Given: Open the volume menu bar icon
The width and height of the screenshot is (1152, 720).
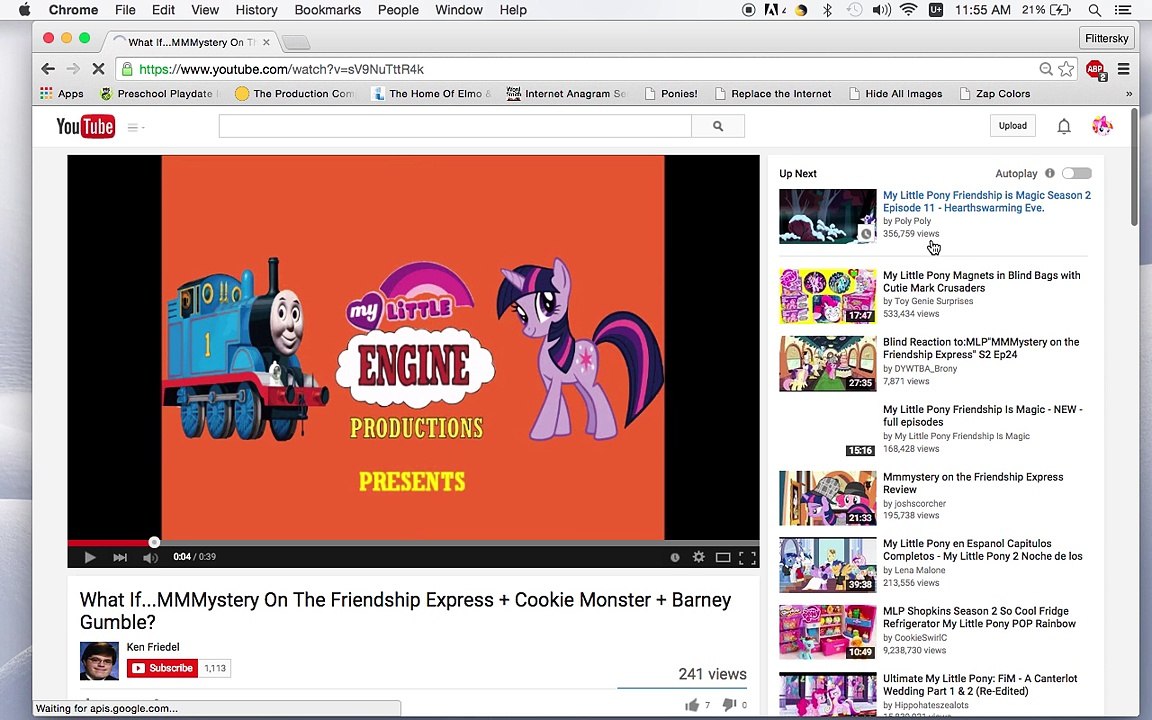Looking at the screenshot, I should click(881, 10).
